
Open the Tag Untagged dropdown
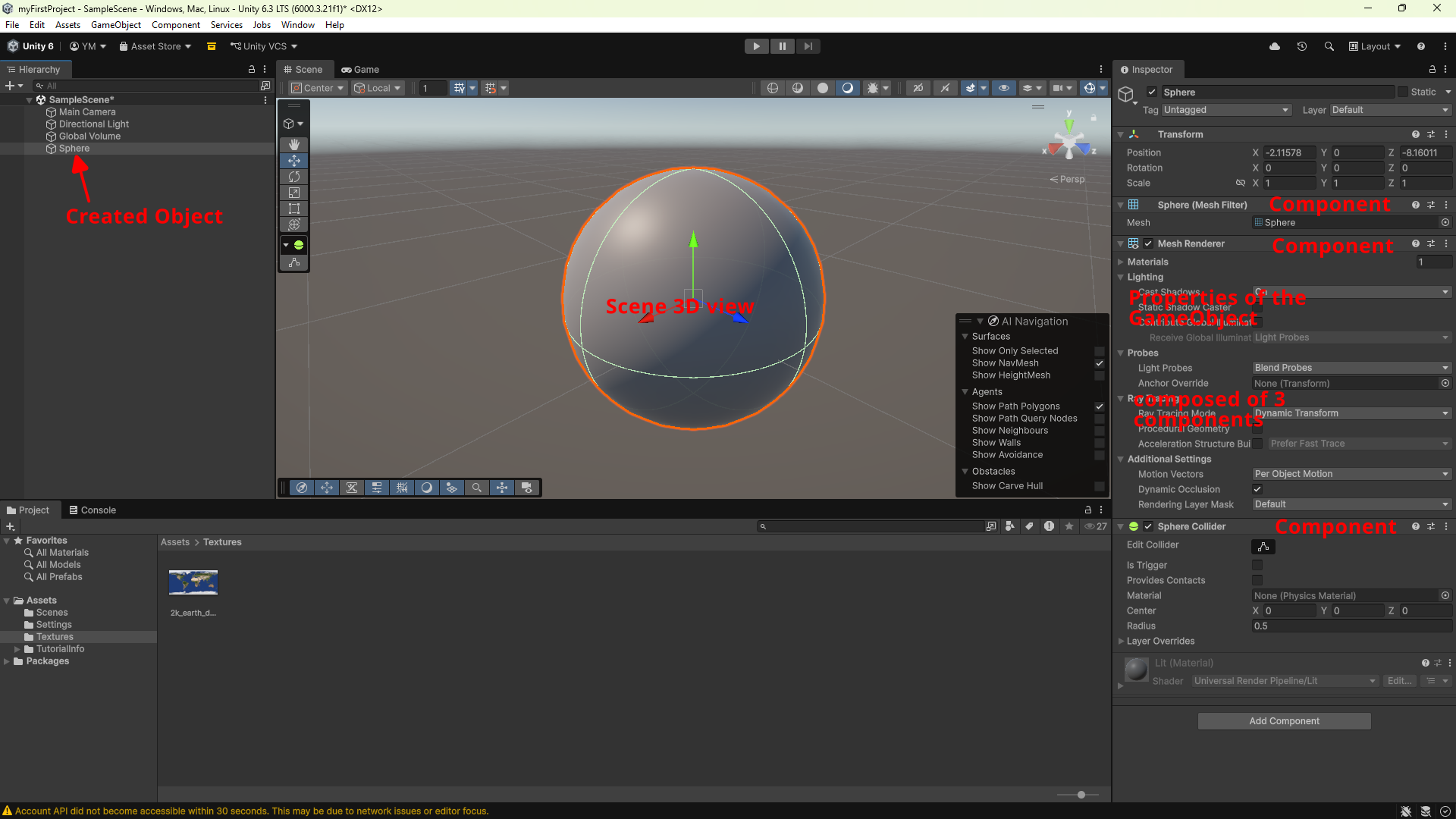click(1226, 110)
